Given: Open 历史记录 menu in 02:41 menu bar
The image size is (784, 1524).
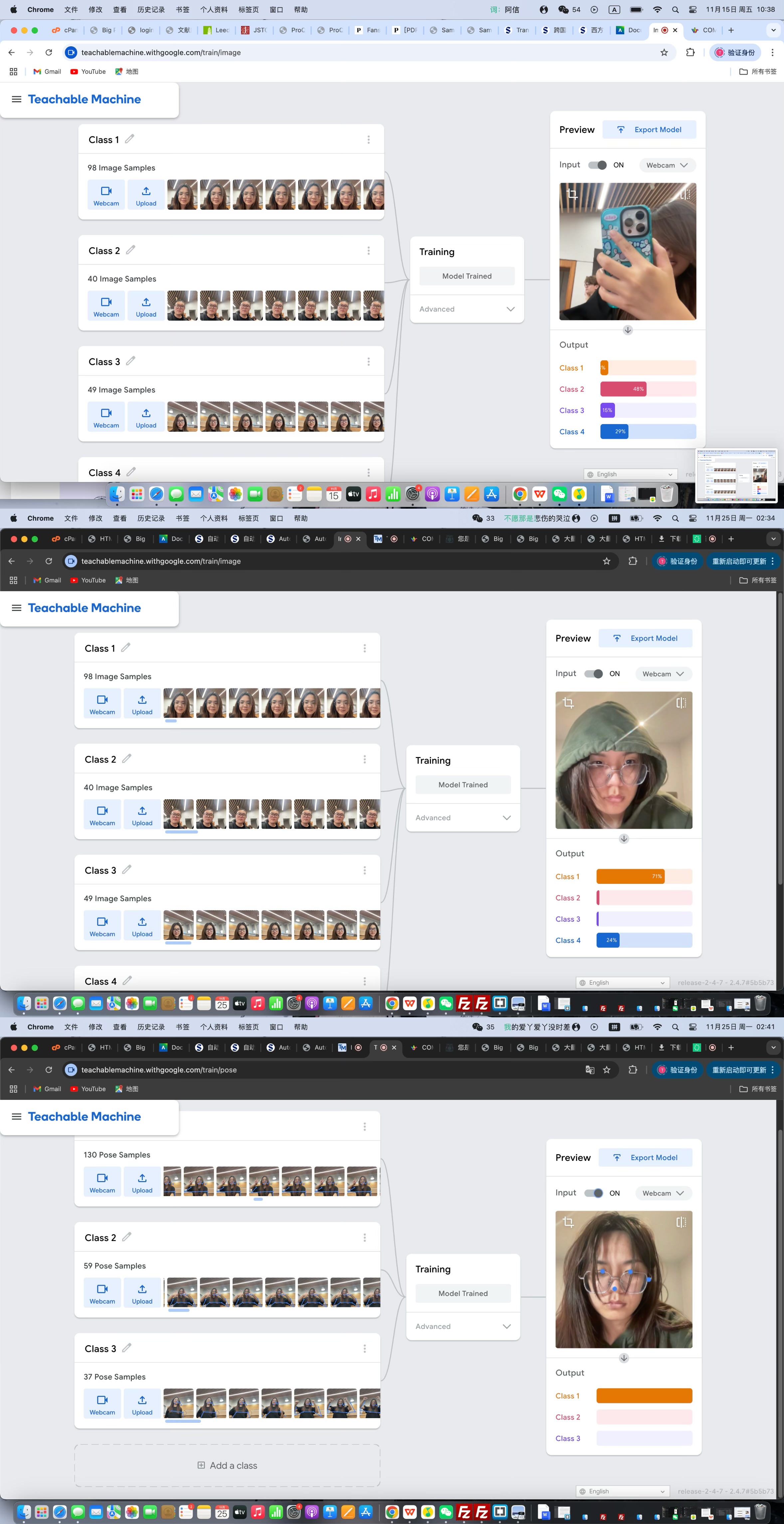Looking at the screenshot, I should click(x=151, y=1027).
